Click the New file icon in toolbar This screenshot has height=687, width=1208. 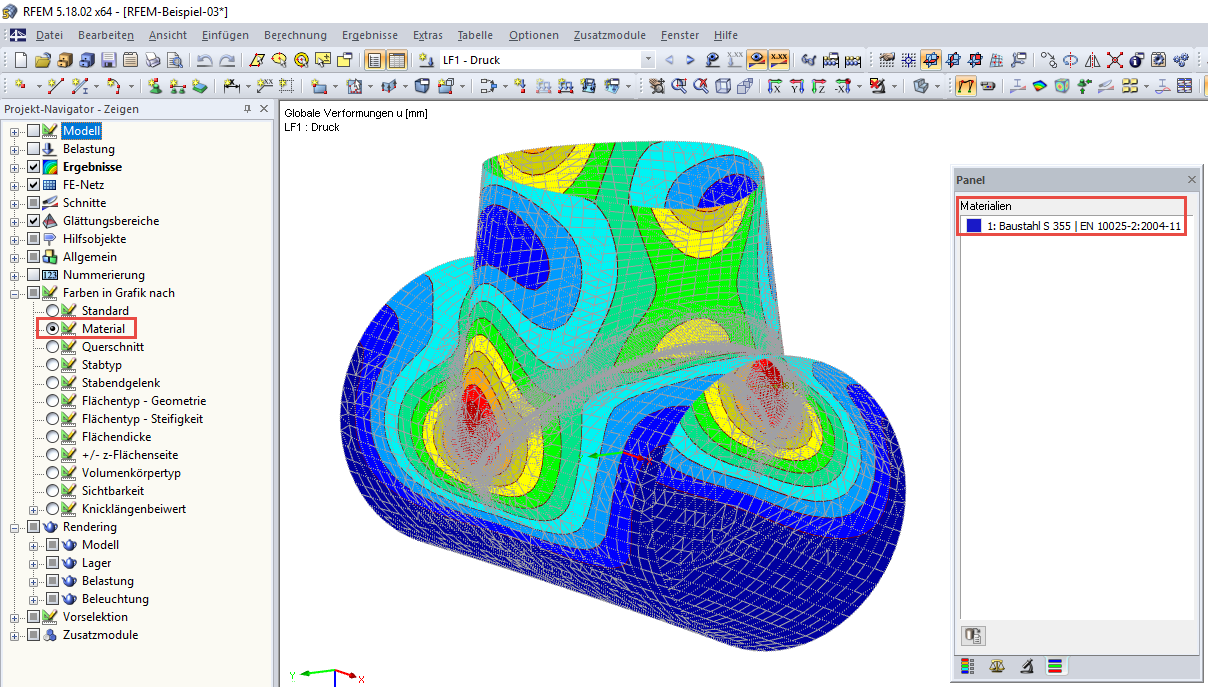(20, 60)
